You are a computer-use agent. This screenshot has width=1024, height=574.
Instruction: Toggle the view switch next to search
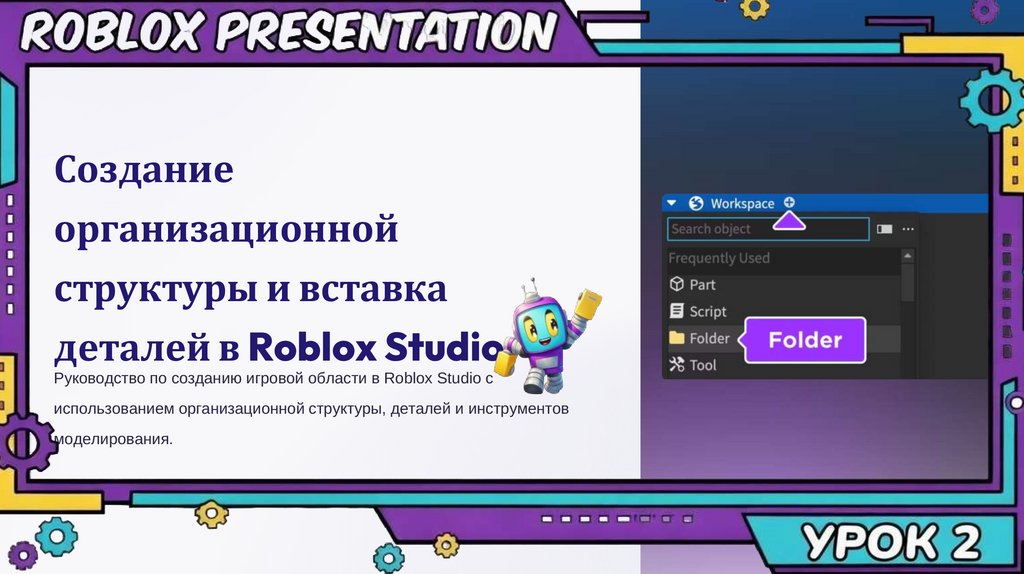[x=884, y=229]
